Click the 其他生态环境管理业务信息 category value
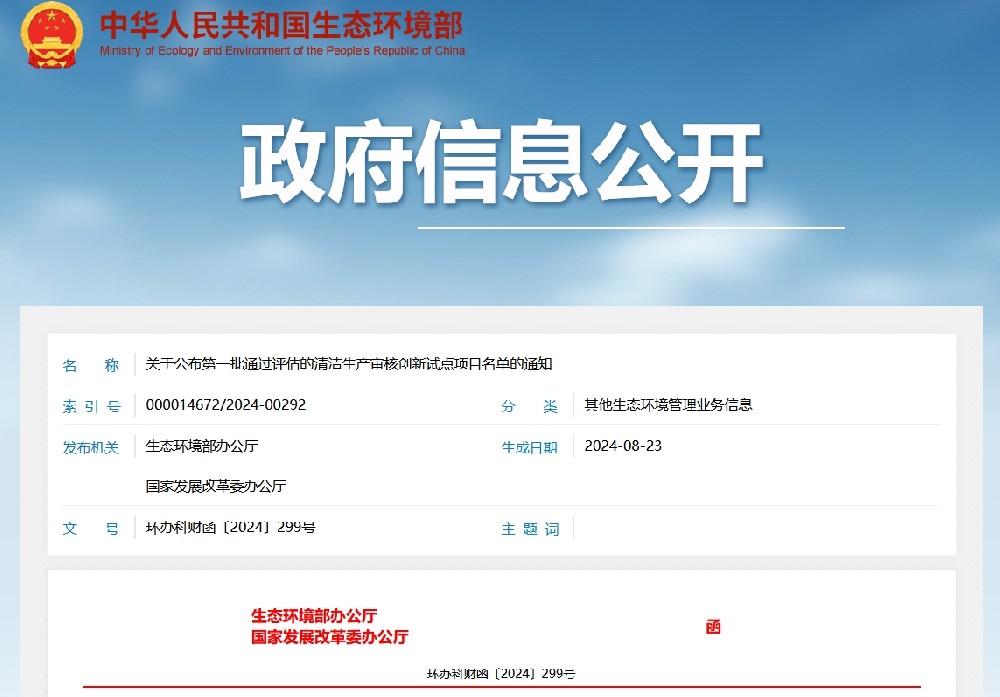Image resolution: width=1000 pixels, height=697 pixels. tap(668, 405)
